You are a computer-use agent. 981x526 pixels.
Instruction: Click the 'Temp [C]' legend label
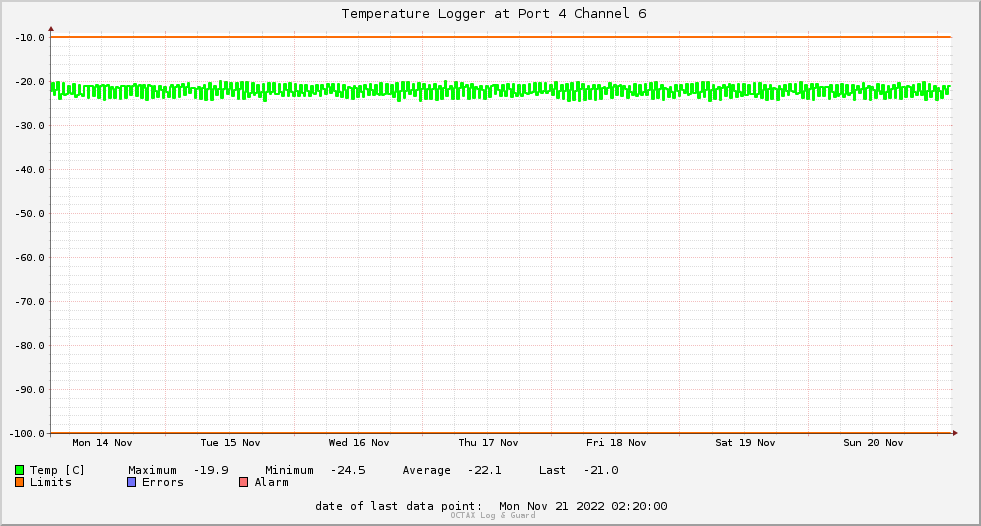(x=57, y=470)
